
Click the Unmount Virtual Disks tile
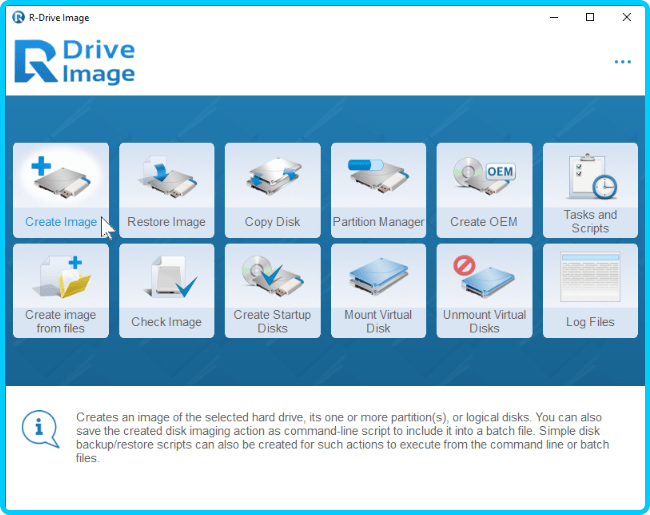point(484,291)
